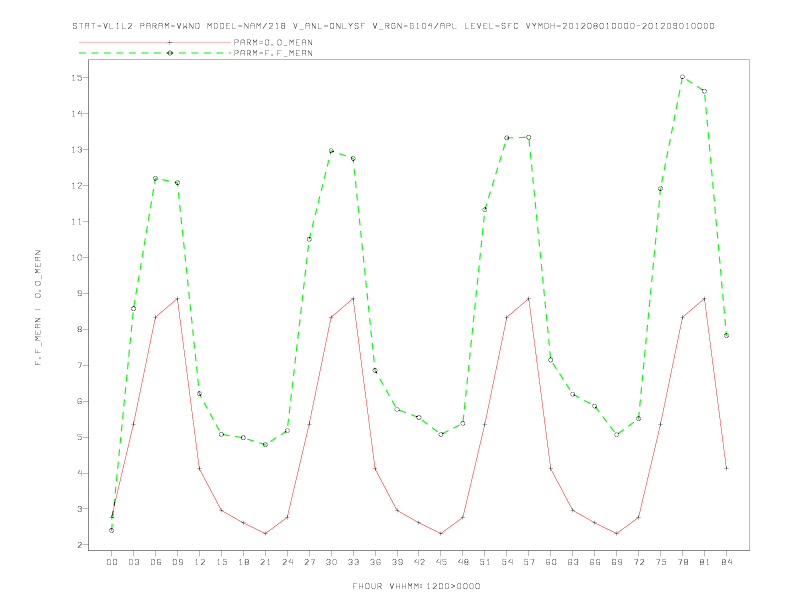Image resolution: width=792 pixels, height=612 pixels.
Task: Click the green circle marker at forecast hour 84
Action: coord(726,335)
